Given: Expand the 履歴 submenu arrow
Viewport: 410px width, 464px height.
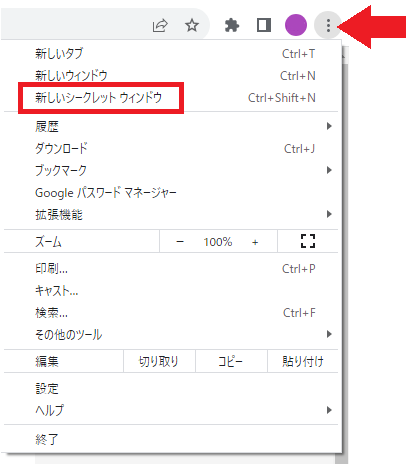Looking at the screenshot, I should click(329, 126).
